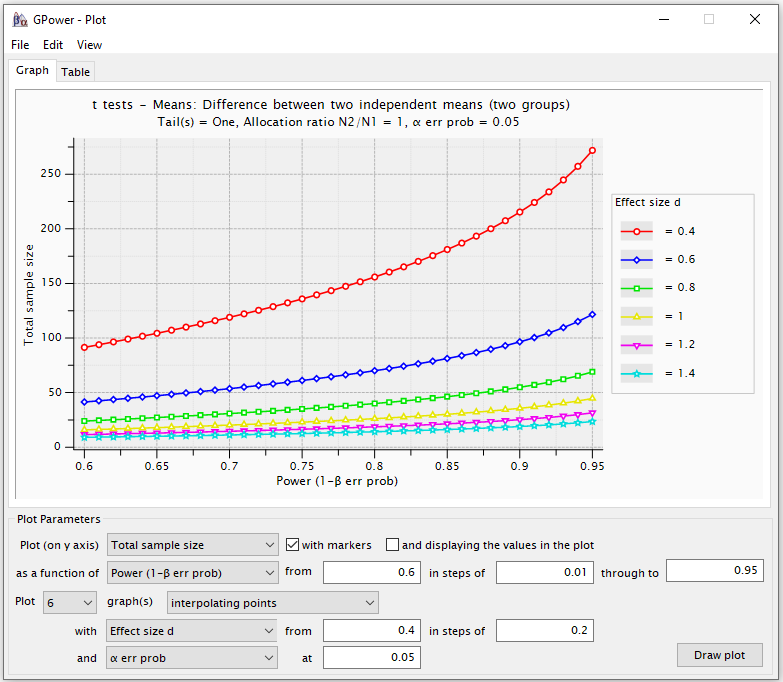Uncheck the 'with markers' checkbox
This screenshot has height=682, width=783.
click(x=293, y=545)
